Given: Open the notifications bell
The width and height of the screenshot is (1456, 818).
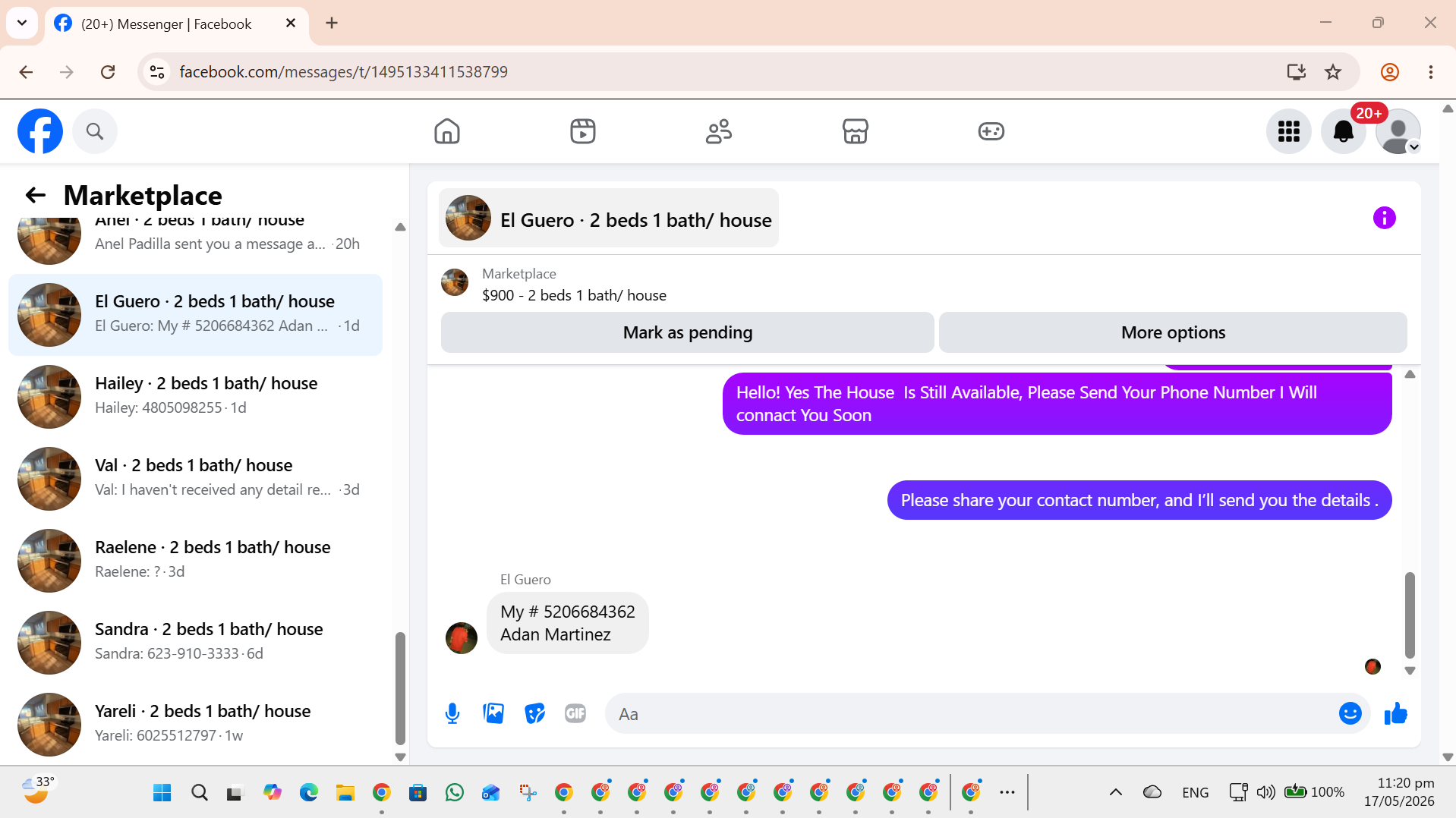Looking at the screenshot, I should [x=1344, y=131].
